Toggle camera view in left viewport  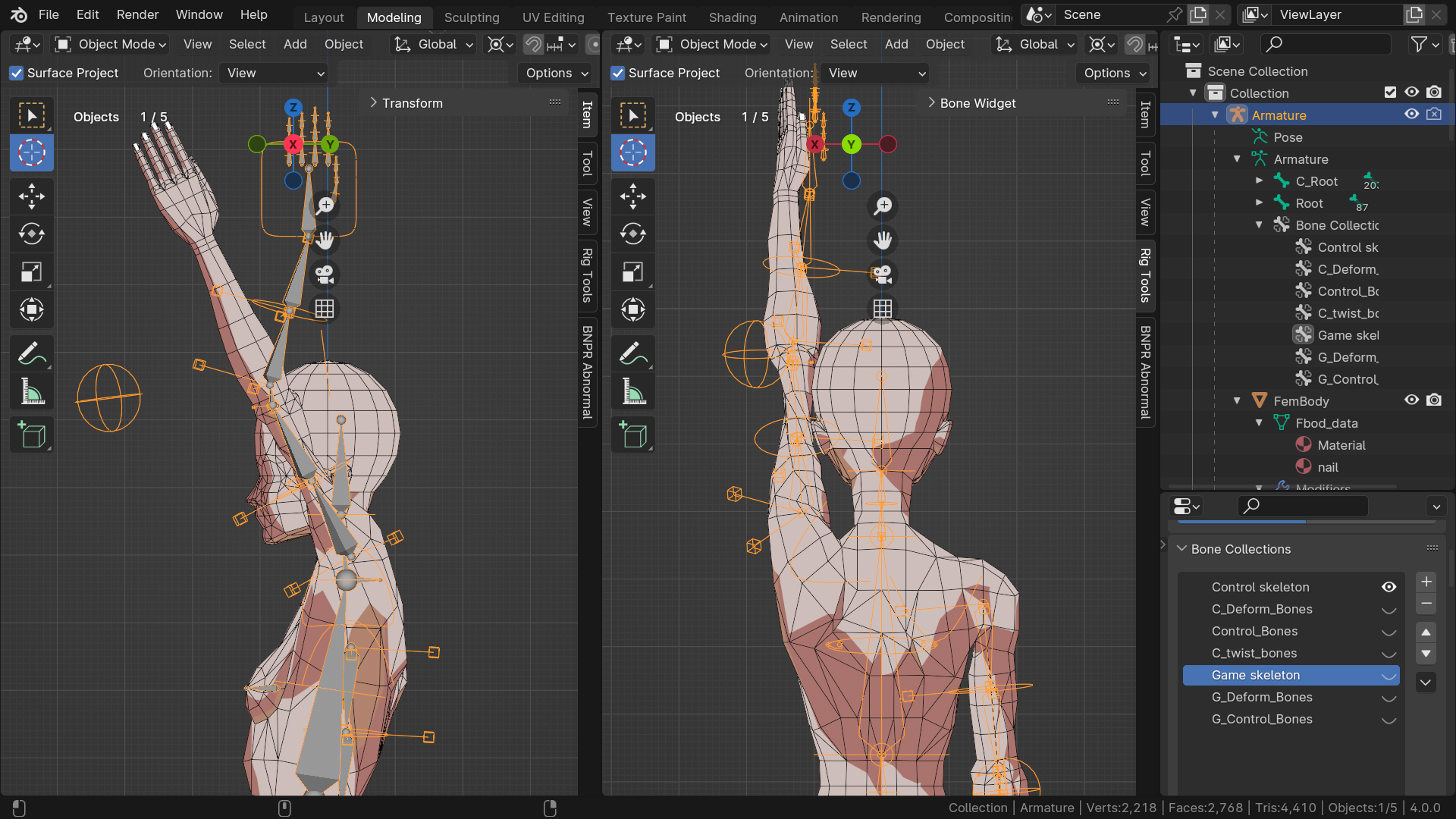tap(325, 275)
